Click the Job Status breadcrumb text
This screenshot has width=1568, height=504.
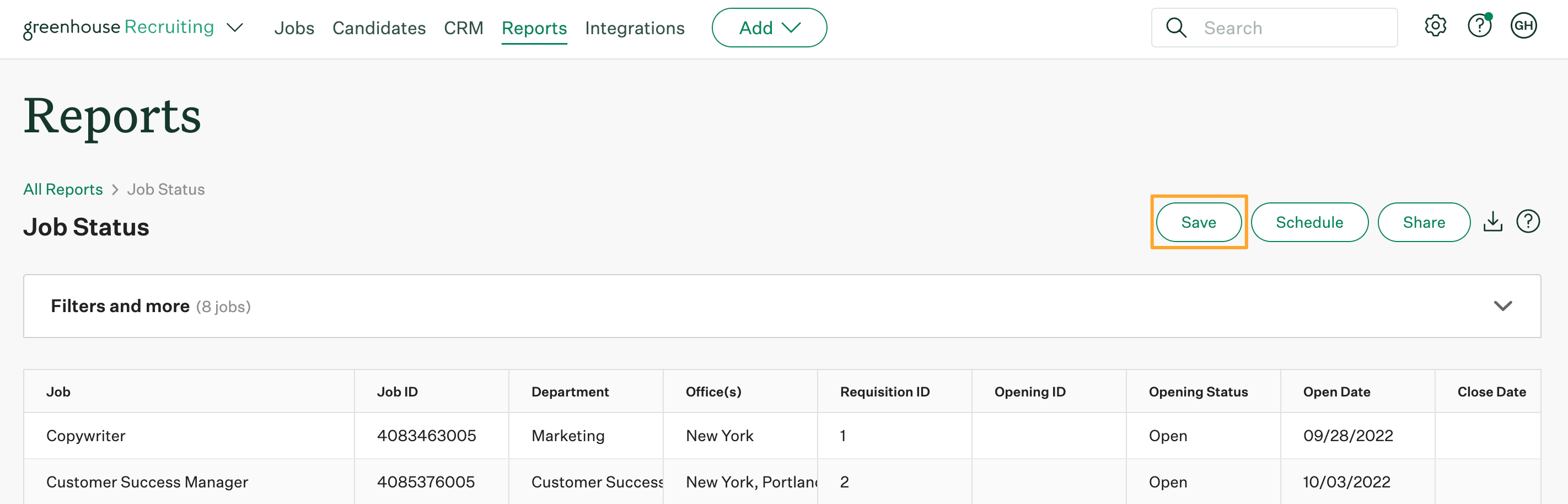[165, 189]
